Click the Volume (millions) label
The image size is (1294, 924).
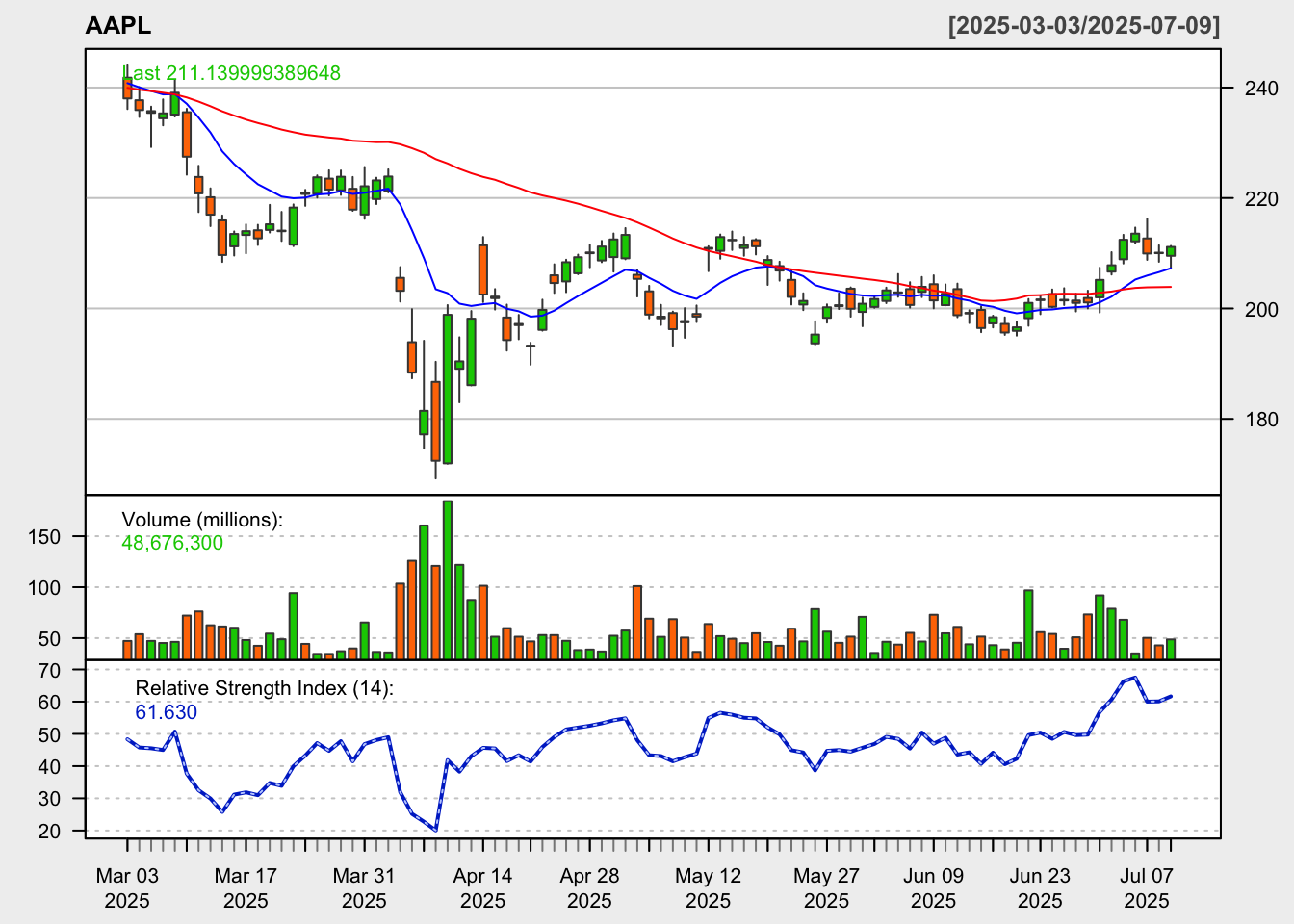point(202,520)
